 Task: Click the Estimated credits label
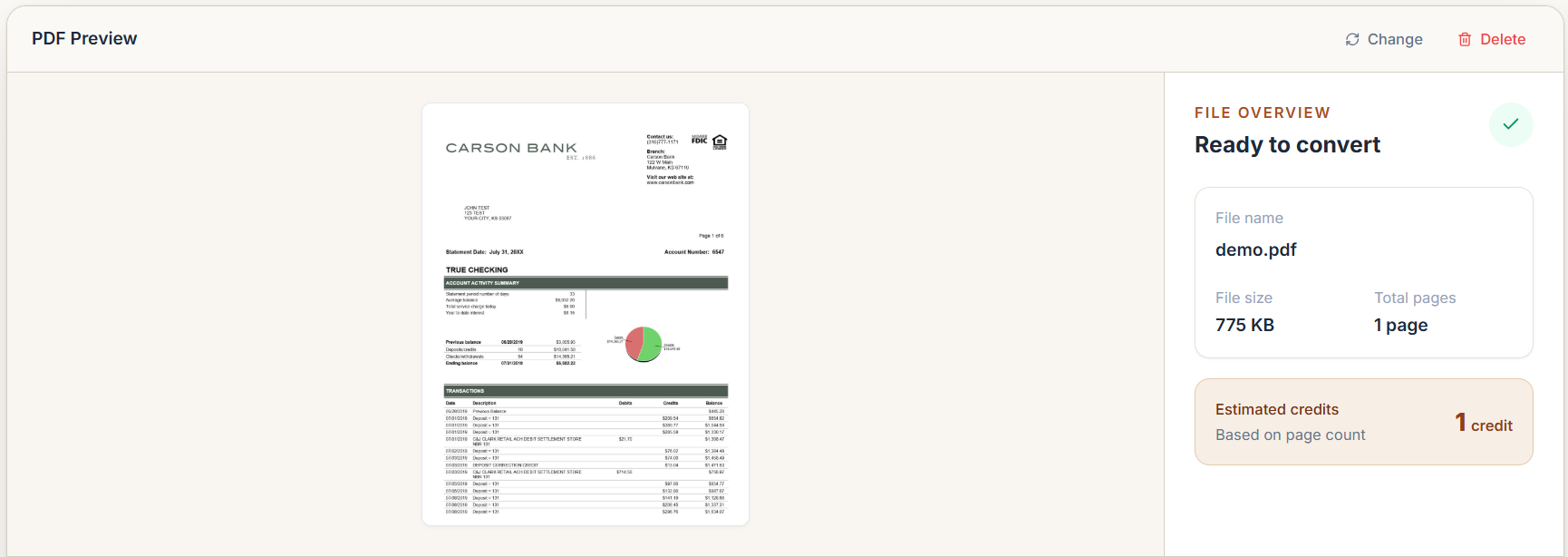point(1276,409)
